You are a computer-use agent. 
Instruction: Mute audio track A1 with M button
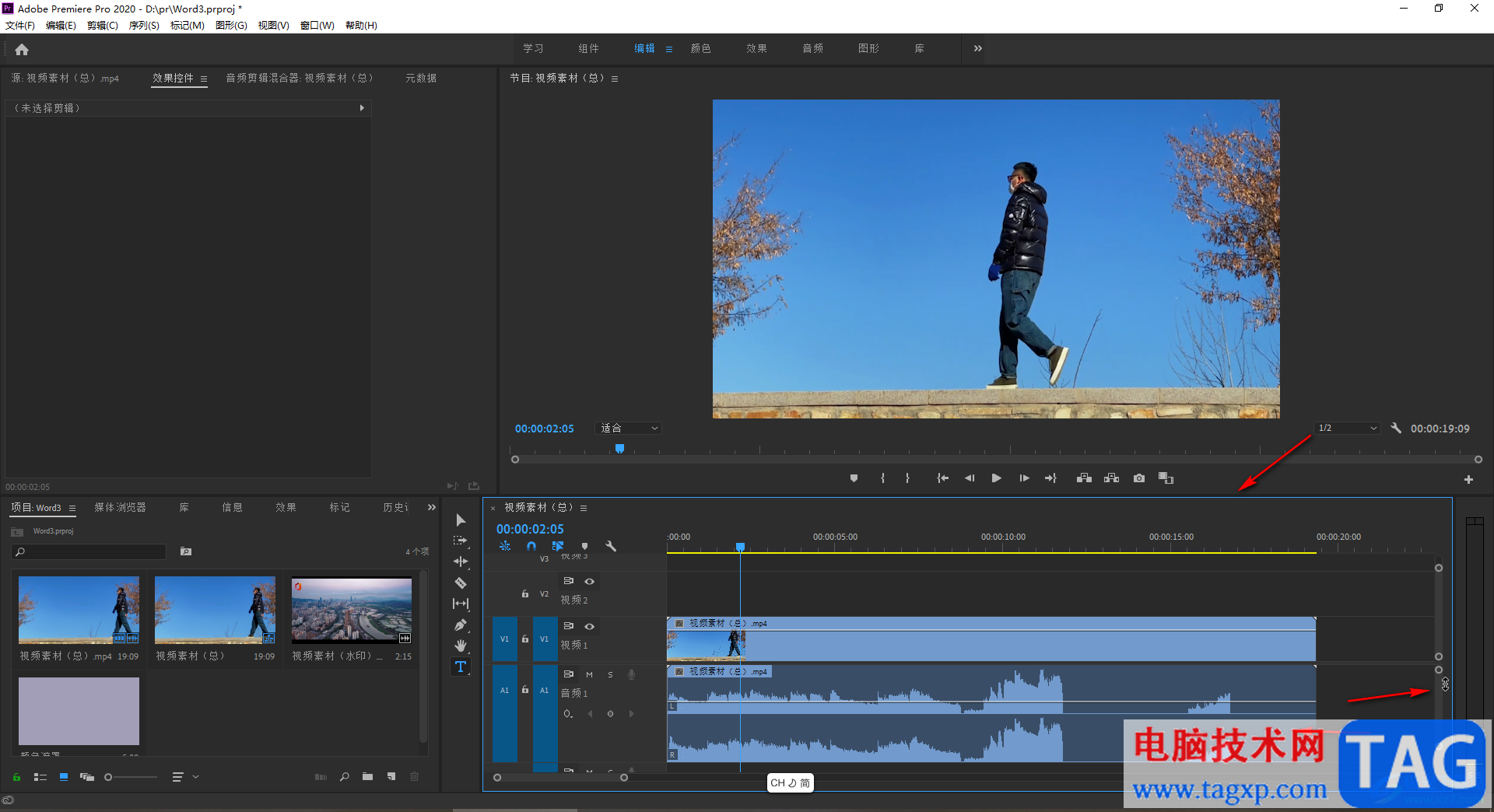pyautogui.click(x=589, y=674)
